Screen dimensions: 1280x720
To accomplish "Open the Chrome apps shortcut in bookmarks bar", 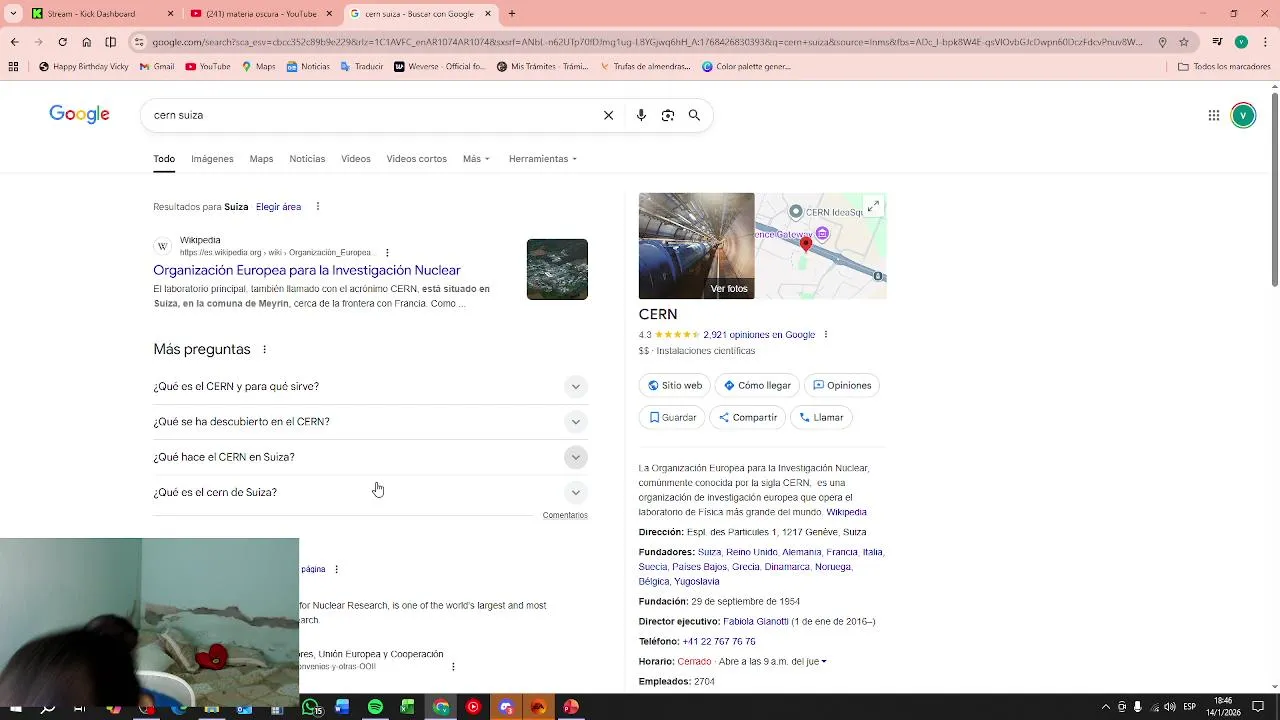I will 13,67.
